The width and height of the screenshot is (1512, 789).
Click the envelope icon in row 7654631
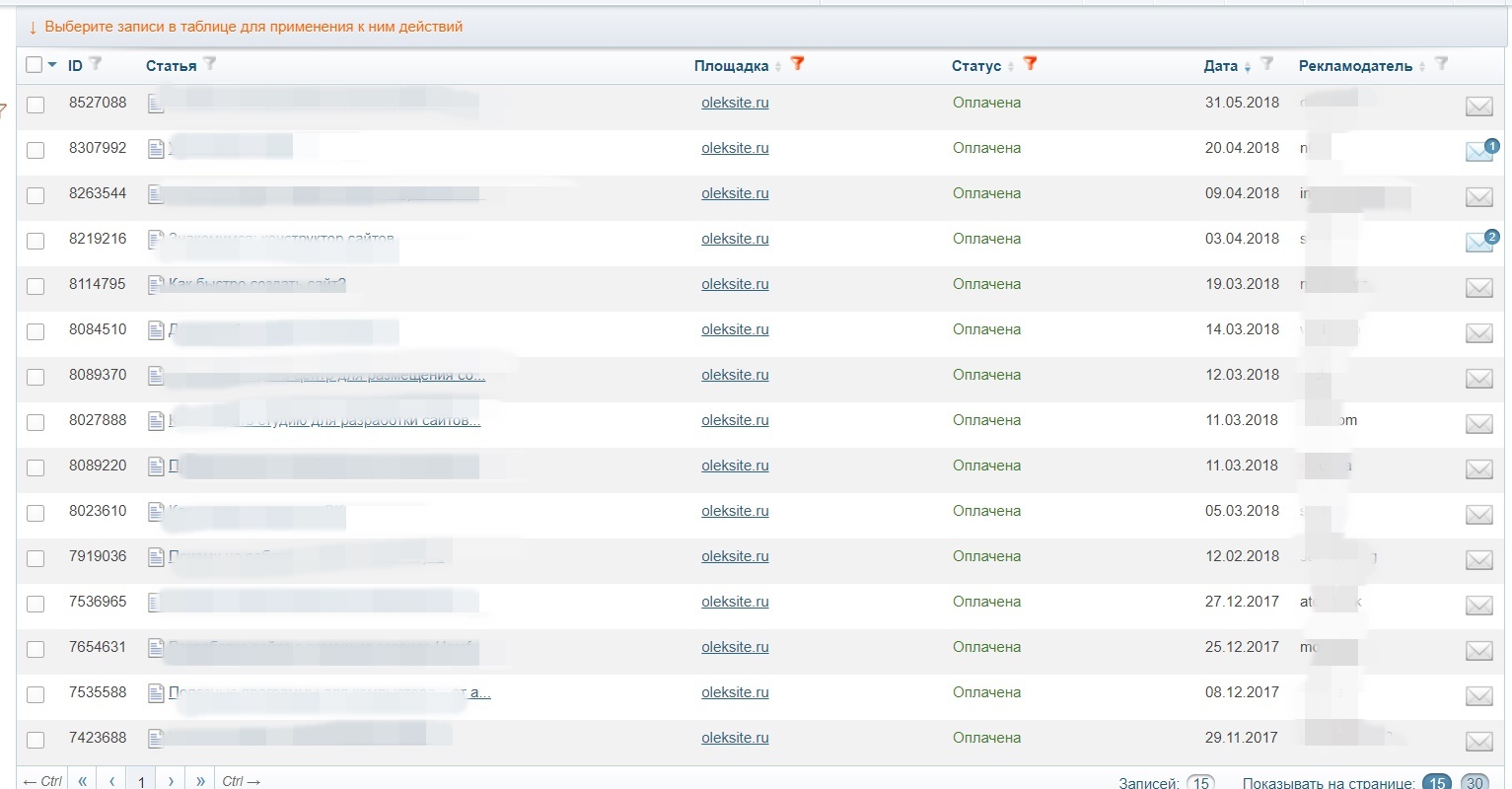click(x=1478, y=651)
